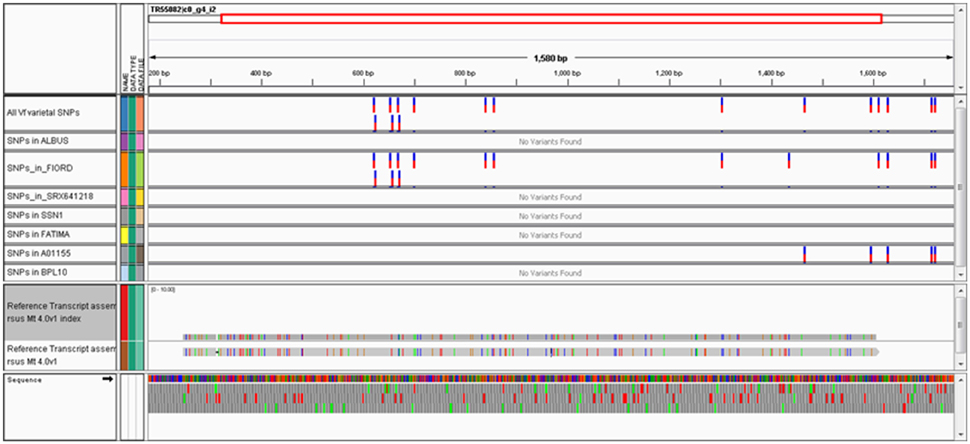Click the leftmost SNP marker in the A01155 track

(x=804, y=254)
